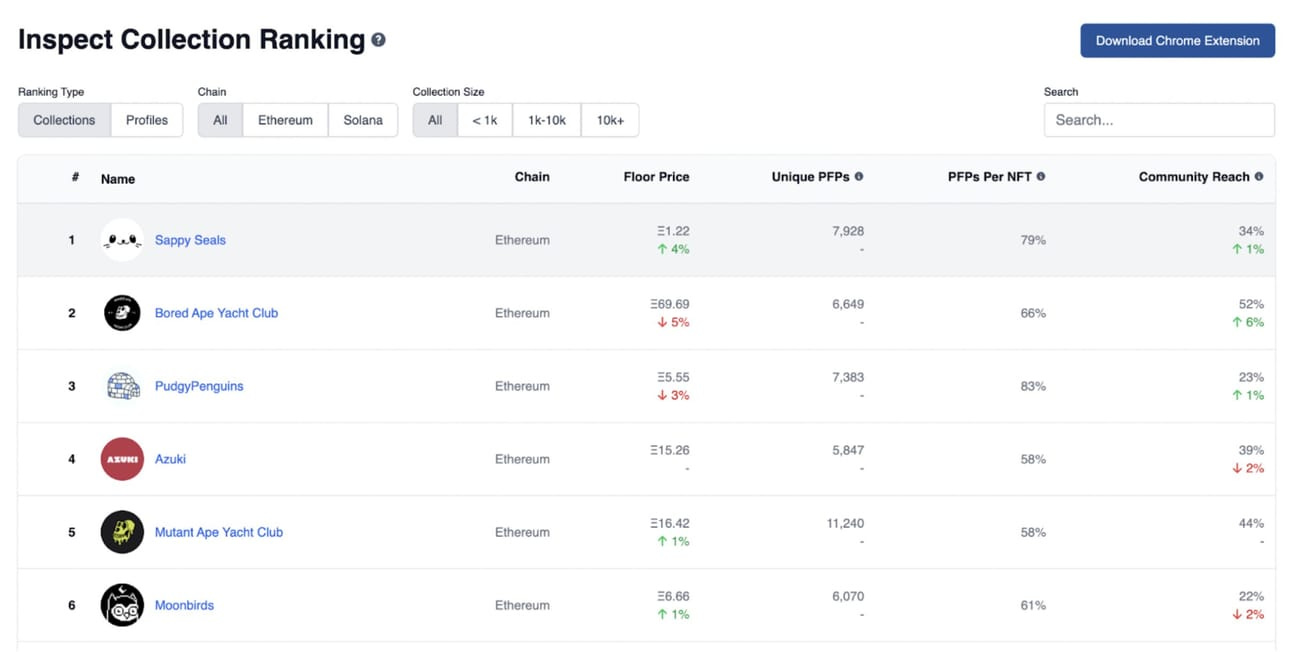Click Bored Ape floor price Ξ69.69
Image resolution: width=1292 pixels, height=652 pixels.
[x=669, y=304]
